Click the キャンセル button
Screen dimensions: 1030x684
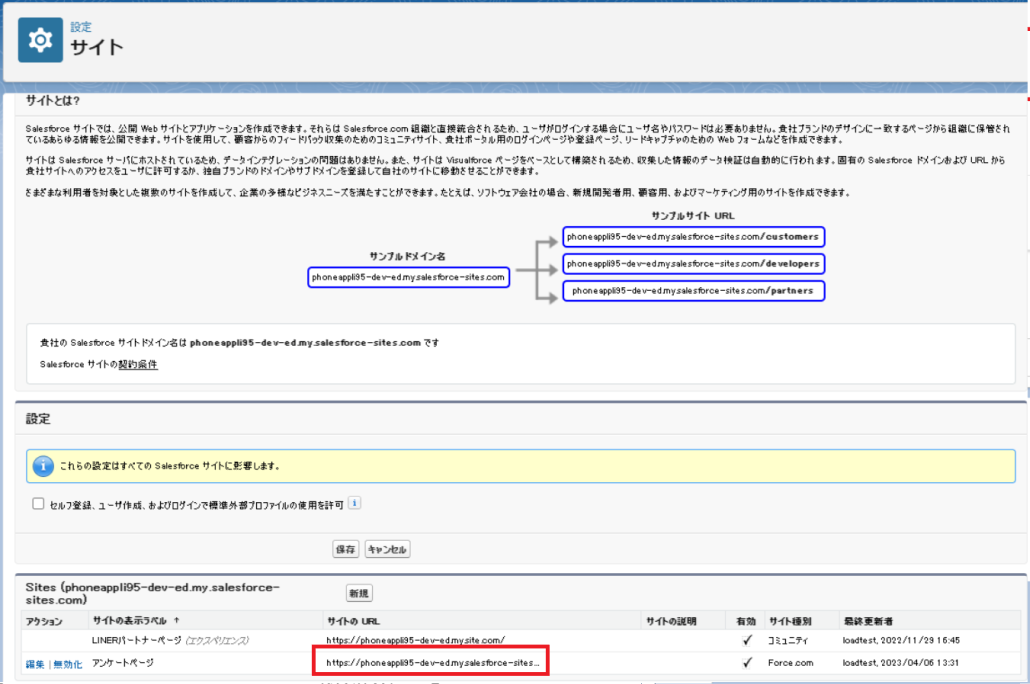click(x=387, y=549)
